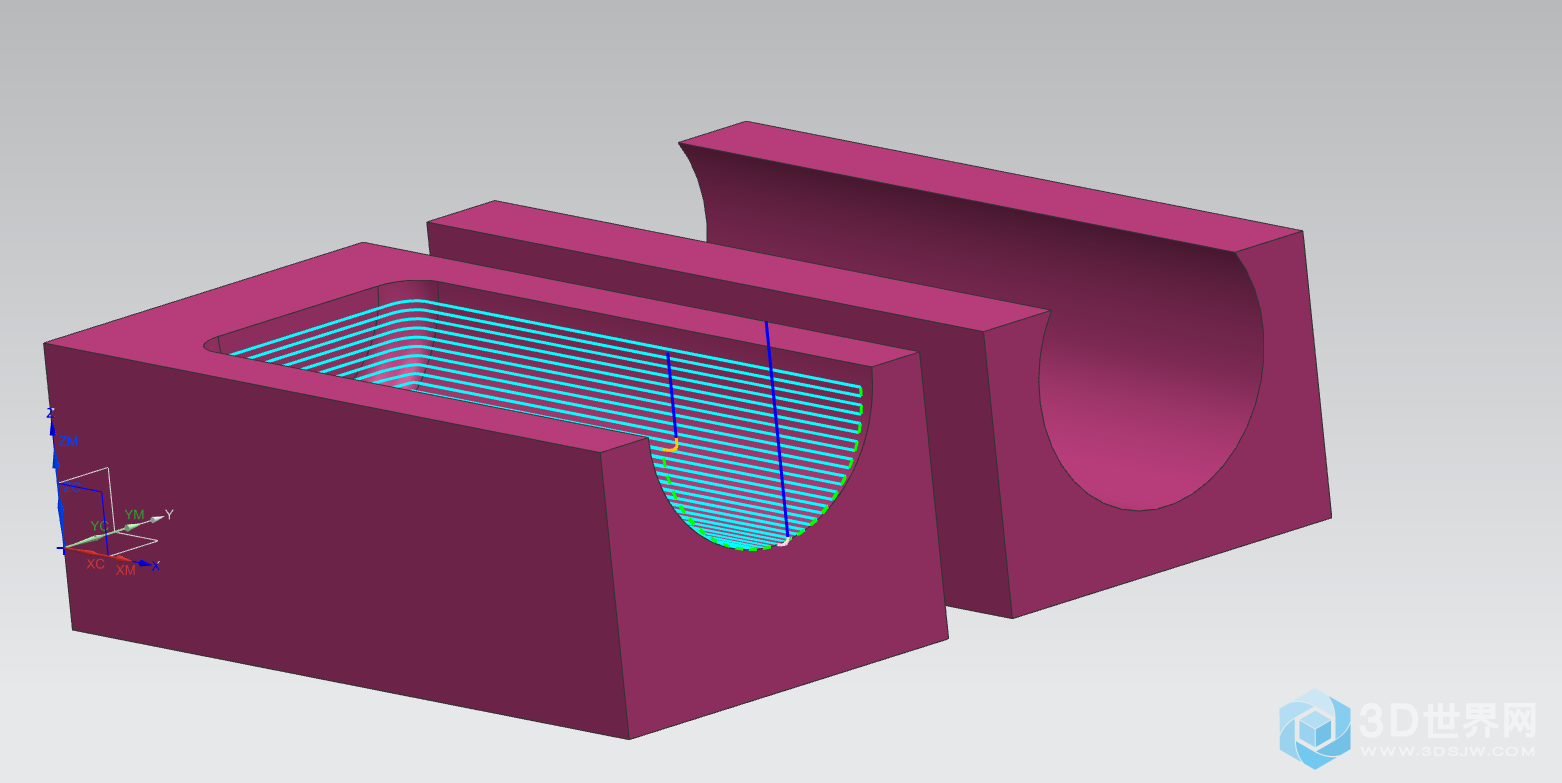1562x783 pixels.
Task: Click the ZM axis label
Action: (x=68, y=441)
